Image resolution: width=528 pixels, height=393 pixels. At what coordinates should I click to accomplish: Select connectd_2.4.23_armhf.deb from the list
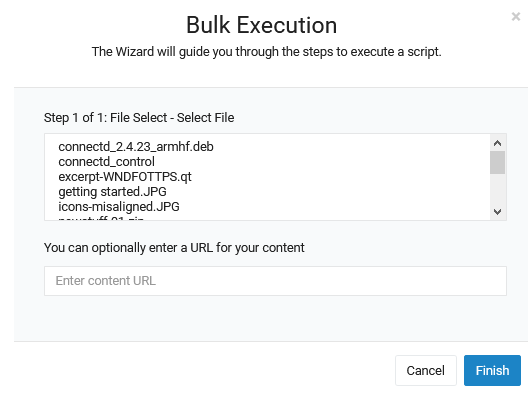pyautogui.click(x=136, y=147)
